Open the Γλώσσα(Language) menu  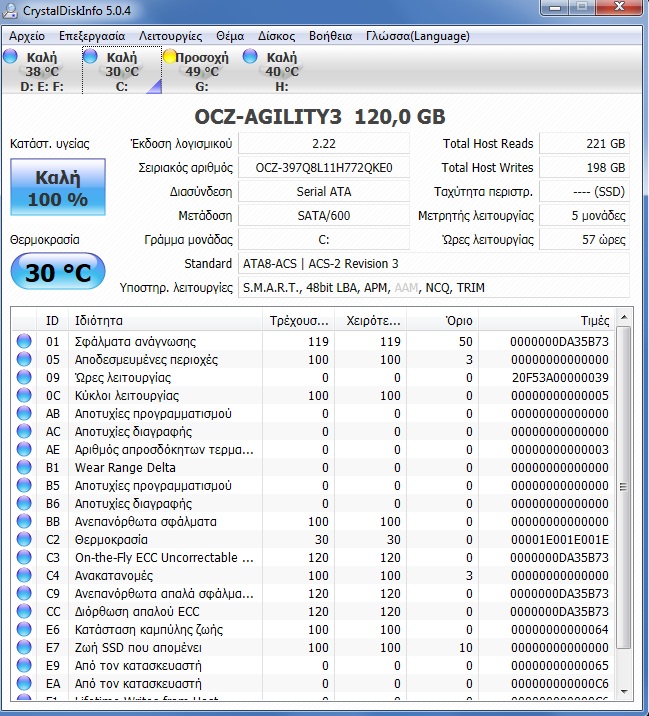click(417, 36)
